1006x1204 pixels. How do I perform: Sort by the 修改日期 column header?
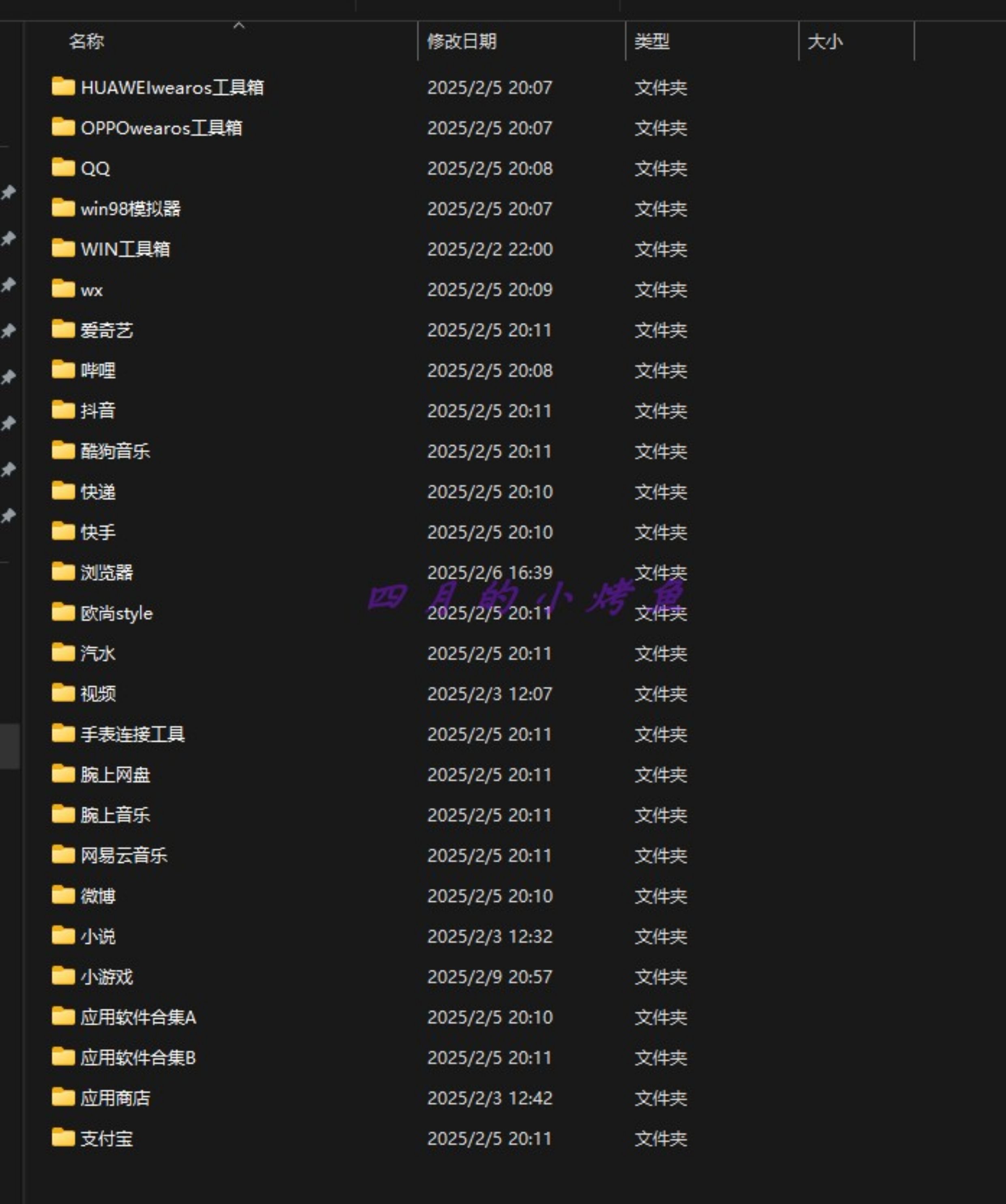click(462, 41)
